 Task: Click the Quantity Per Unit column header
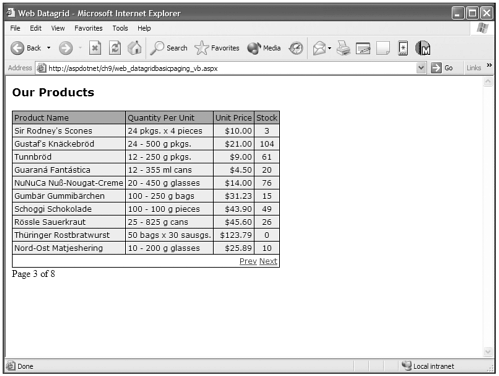(170, 118)
